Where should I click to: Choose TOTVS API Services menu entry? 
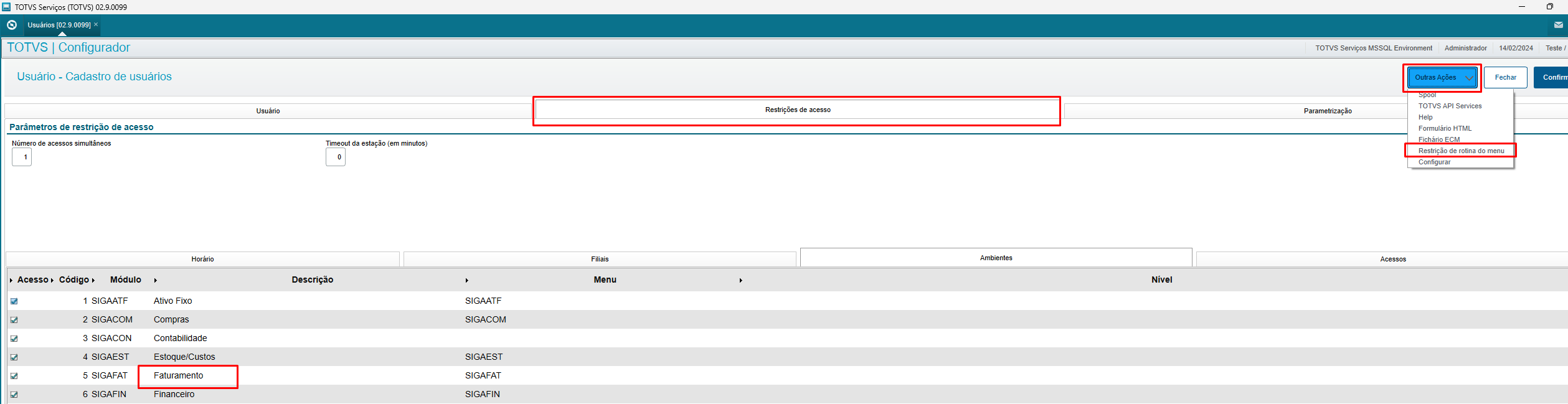(1450, 106)
